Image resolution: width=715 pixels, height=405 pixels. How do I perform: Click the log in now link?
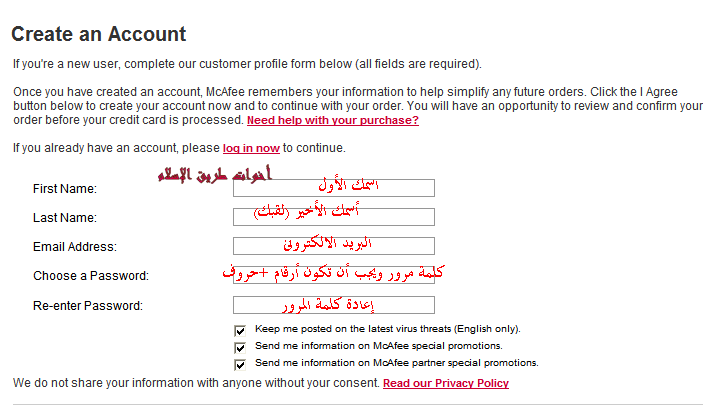point(251,148)
